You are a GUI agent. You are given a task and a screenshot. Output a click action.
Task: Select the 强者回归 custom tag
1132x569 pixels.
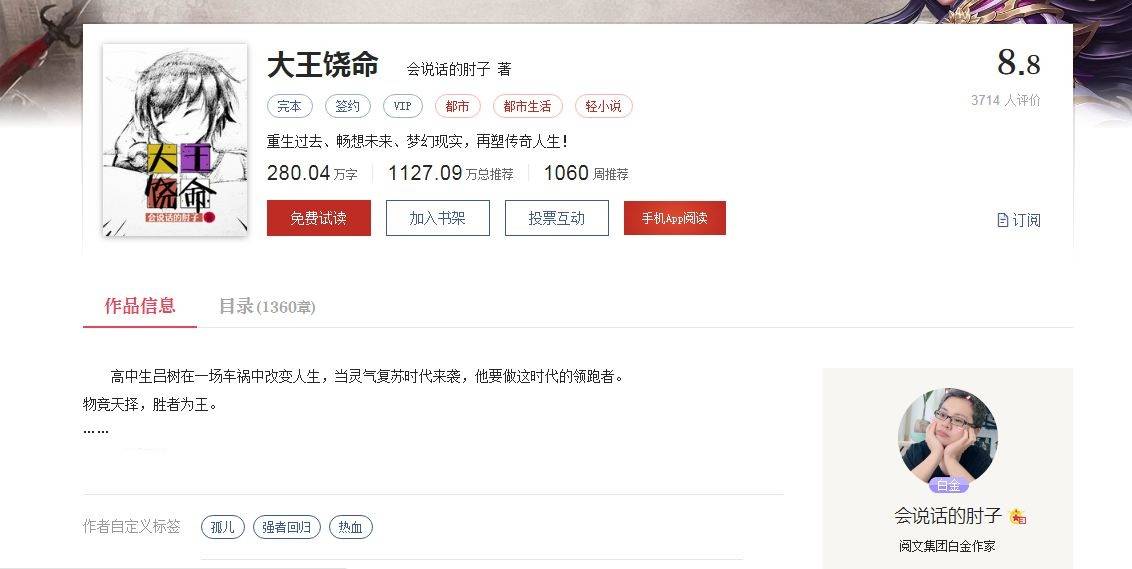pos(287,527)
